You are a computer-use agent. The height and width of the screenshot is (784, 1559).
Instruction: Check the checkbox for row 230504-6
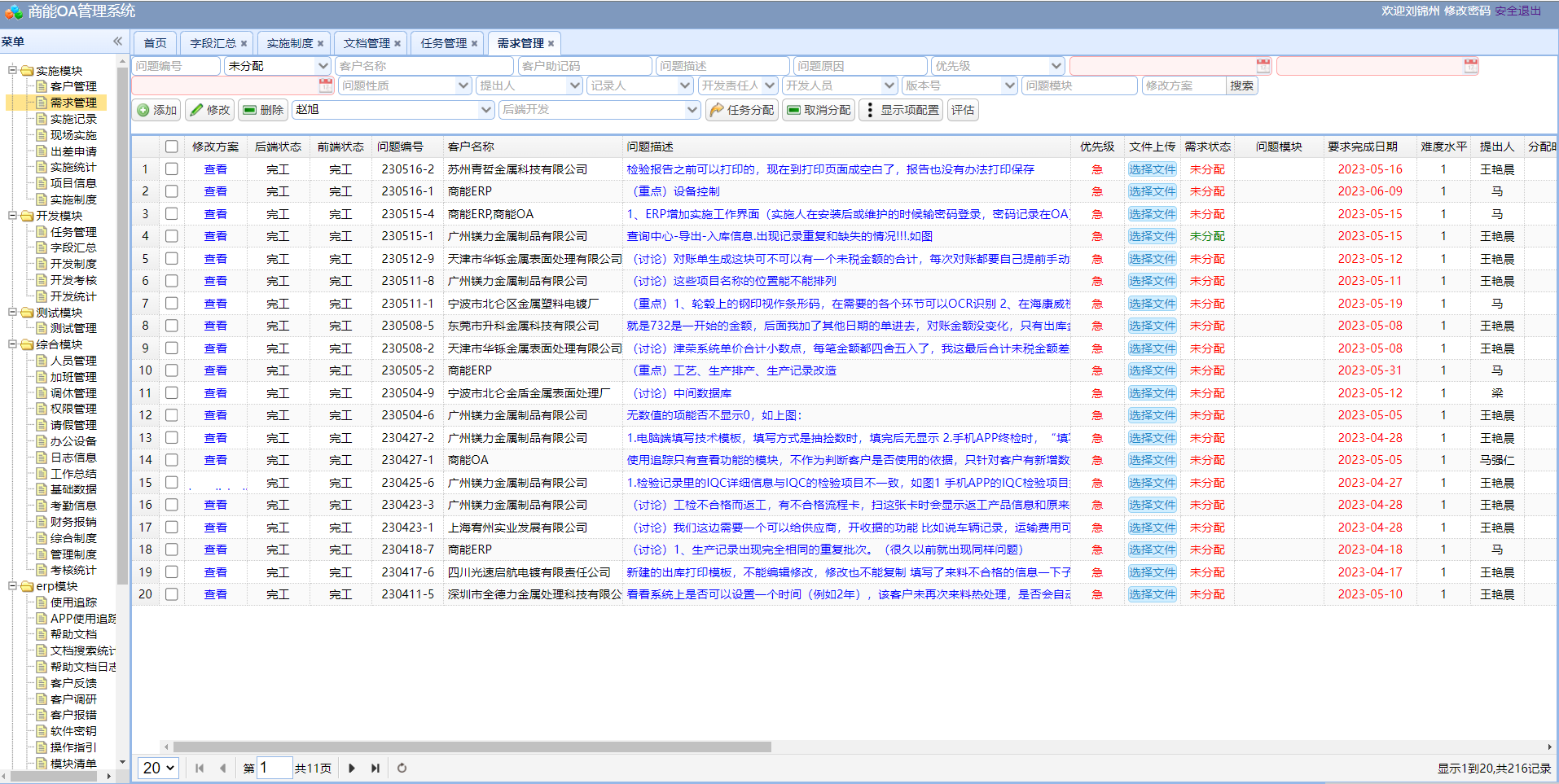[x=171, y=415]
